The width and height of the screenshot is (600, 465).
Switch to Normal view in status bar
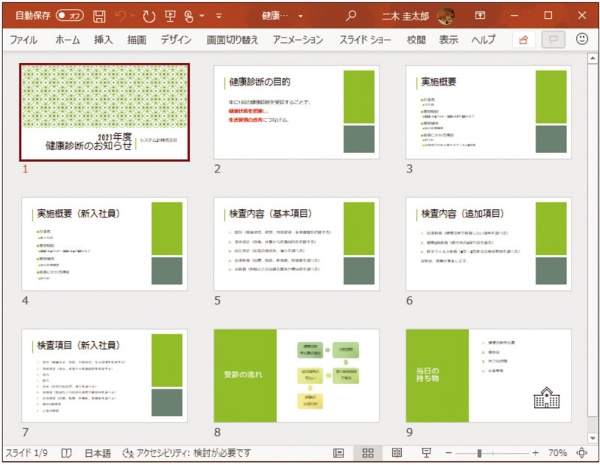[338, 453]
